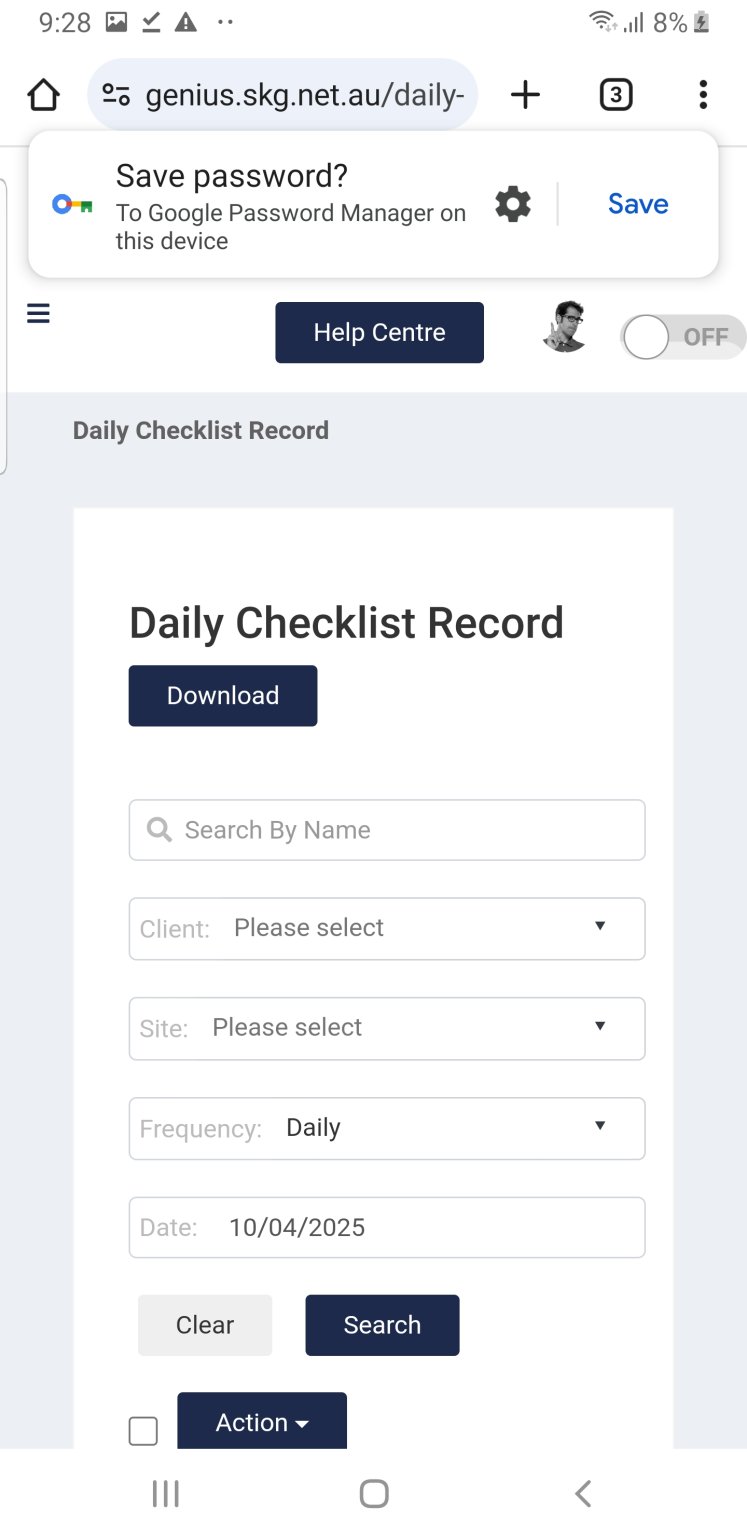
Task: Click the site information icon in the address bar
Action: click(x=114, y=93)
